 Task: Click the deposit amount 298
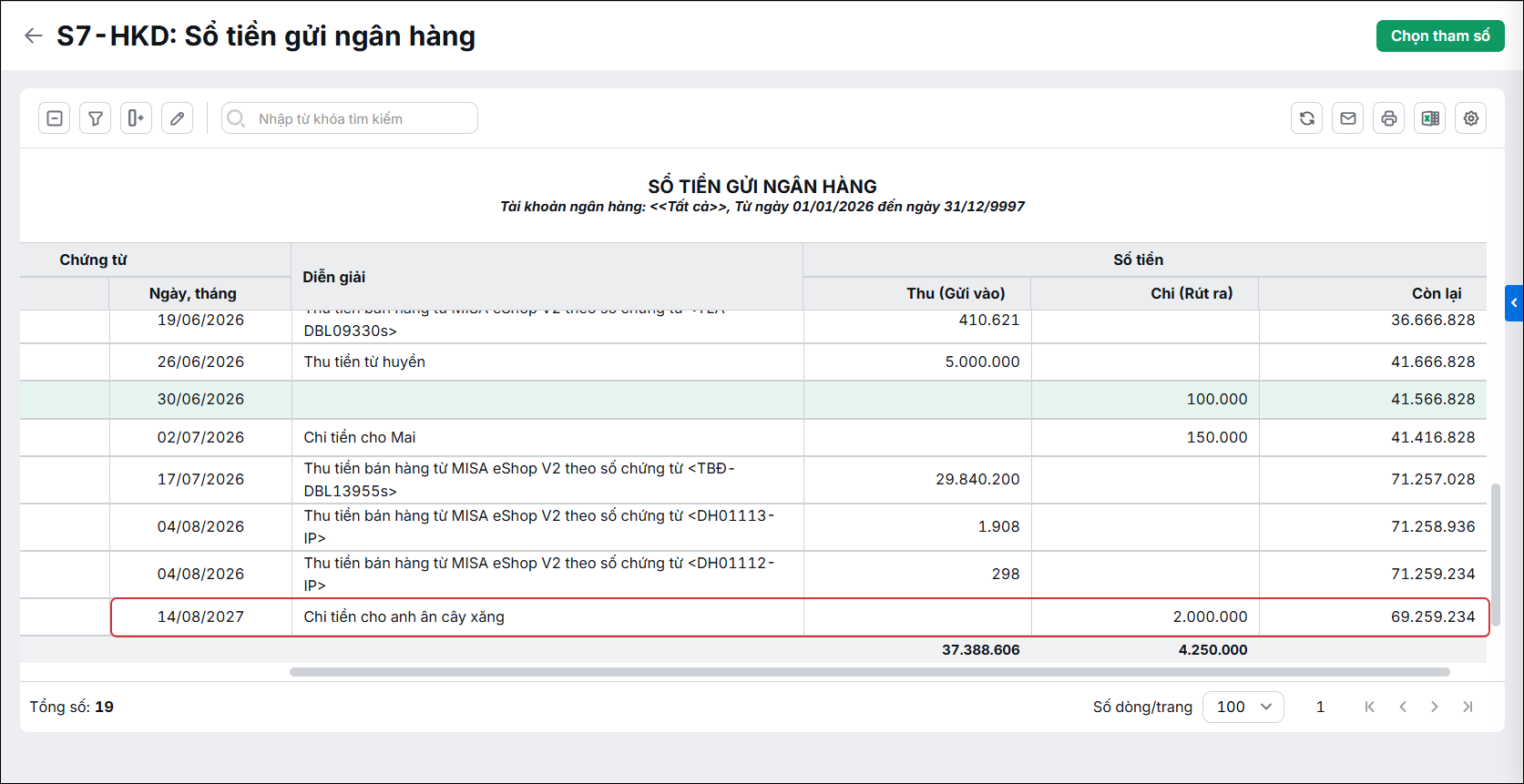(x=1006, y=574)
